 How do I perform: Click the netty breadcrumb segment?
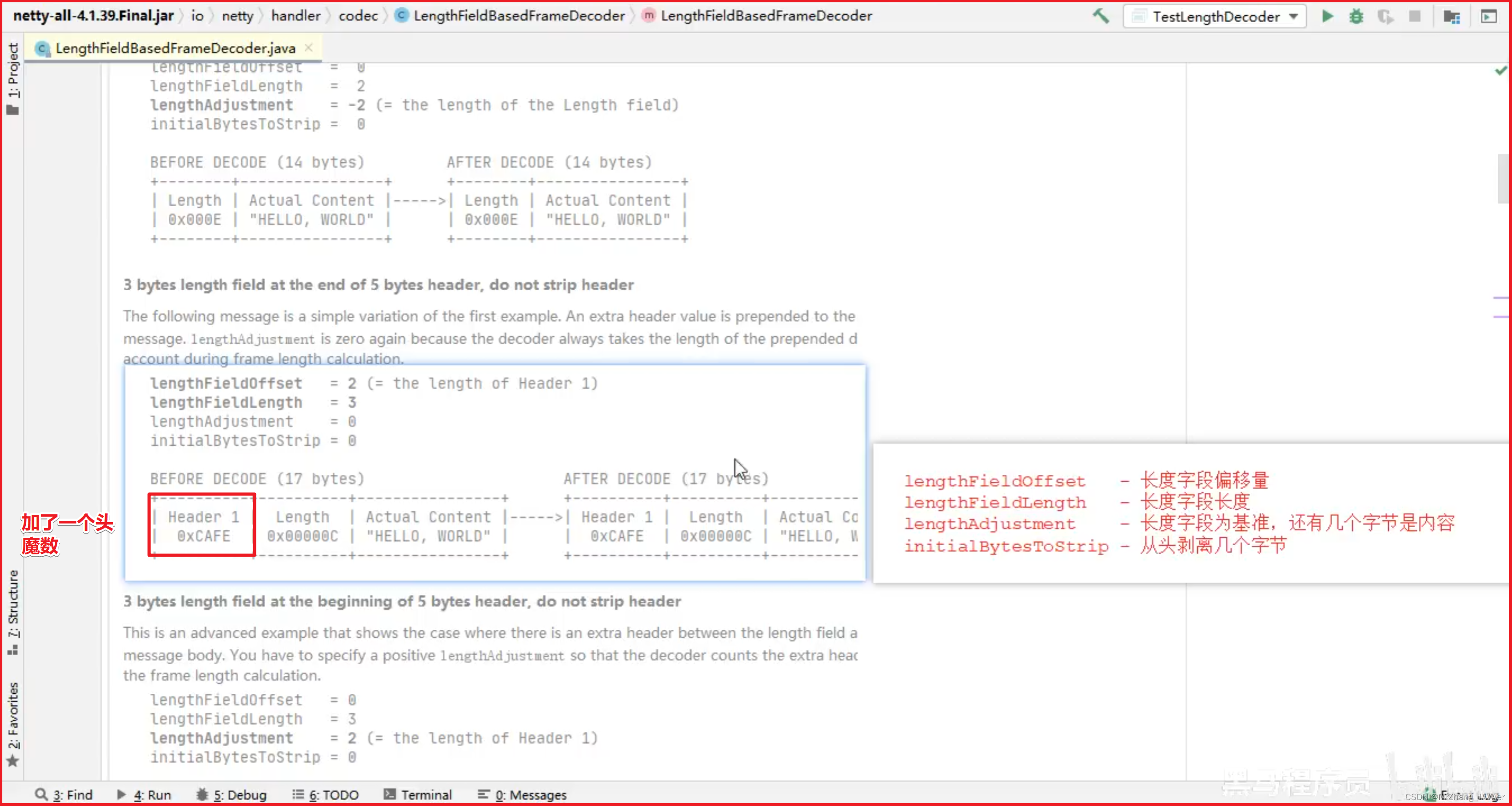[237, 16]
